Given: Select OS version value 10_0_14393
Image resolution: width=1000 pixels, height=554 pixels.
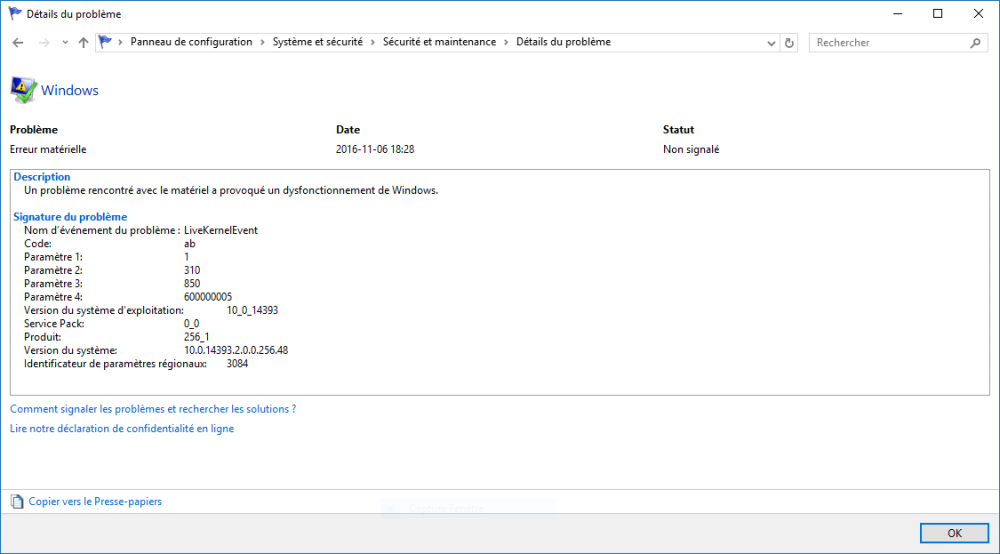Looking at the screenshot, I should pos(253,310).
